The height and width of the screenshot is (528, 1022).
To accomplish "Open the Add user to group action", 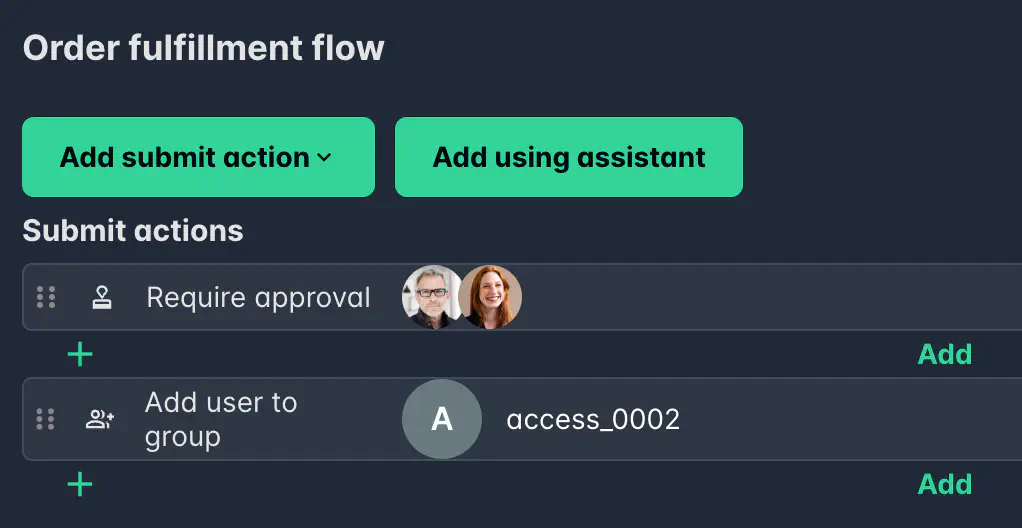I will click(x=522, y=419).
